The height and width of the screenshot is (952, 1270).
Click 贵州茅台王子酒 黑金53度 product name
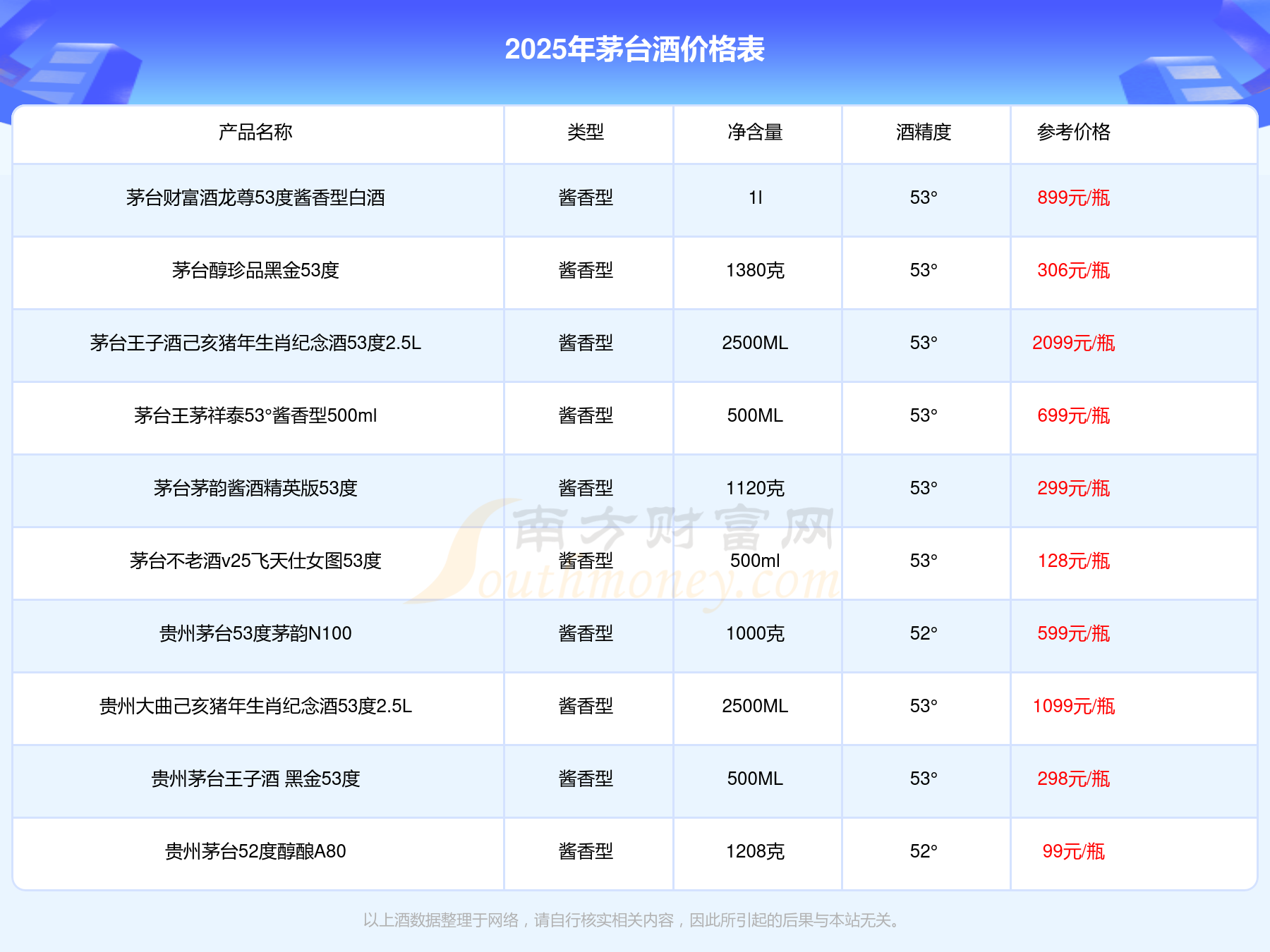pyautogui.click(x=255, y=779)
